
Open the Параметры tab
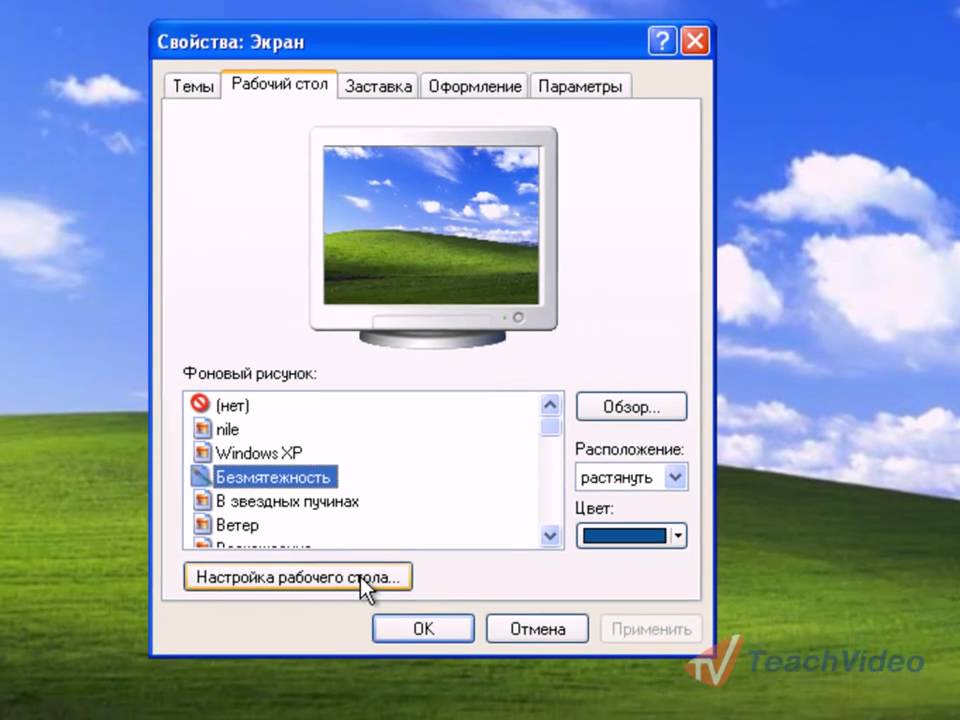(580, 86)
